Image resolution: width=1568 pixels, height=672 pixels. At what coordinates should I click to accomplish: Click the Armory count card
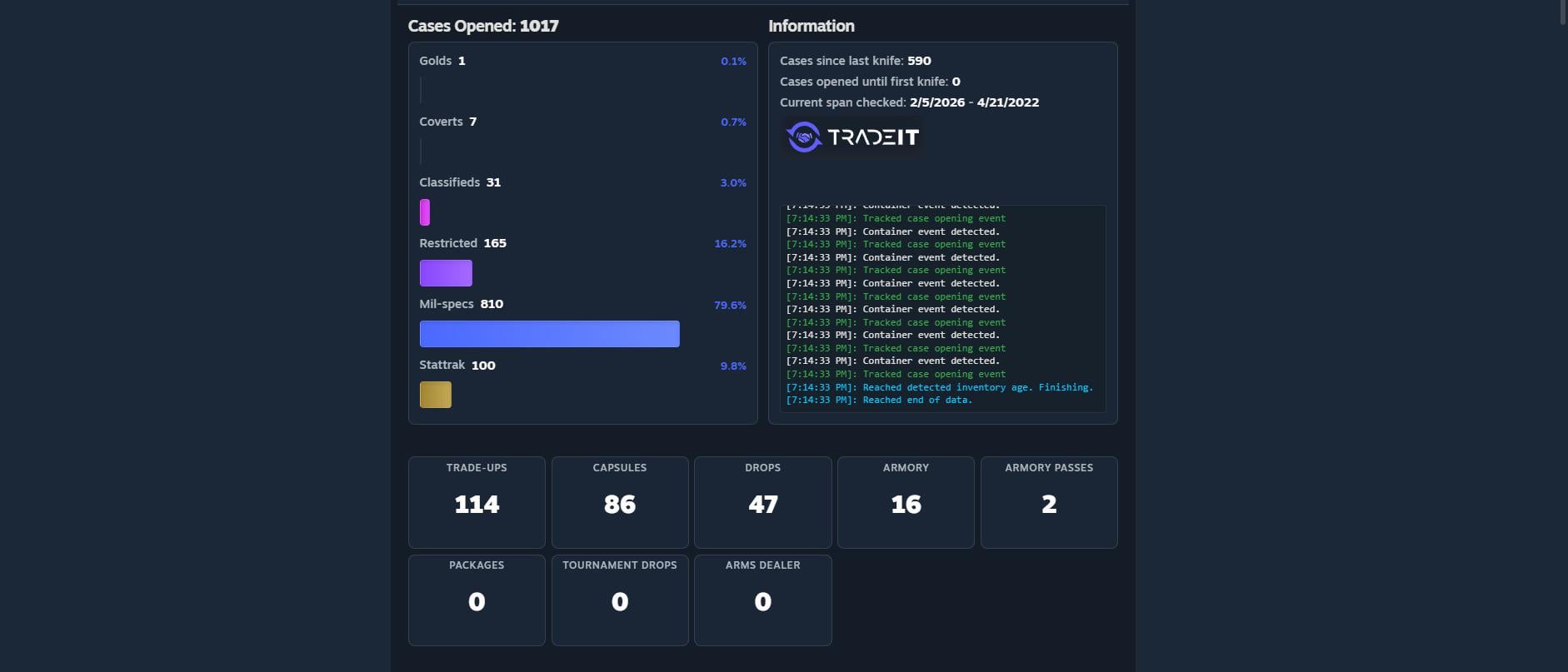pos(906,502)
